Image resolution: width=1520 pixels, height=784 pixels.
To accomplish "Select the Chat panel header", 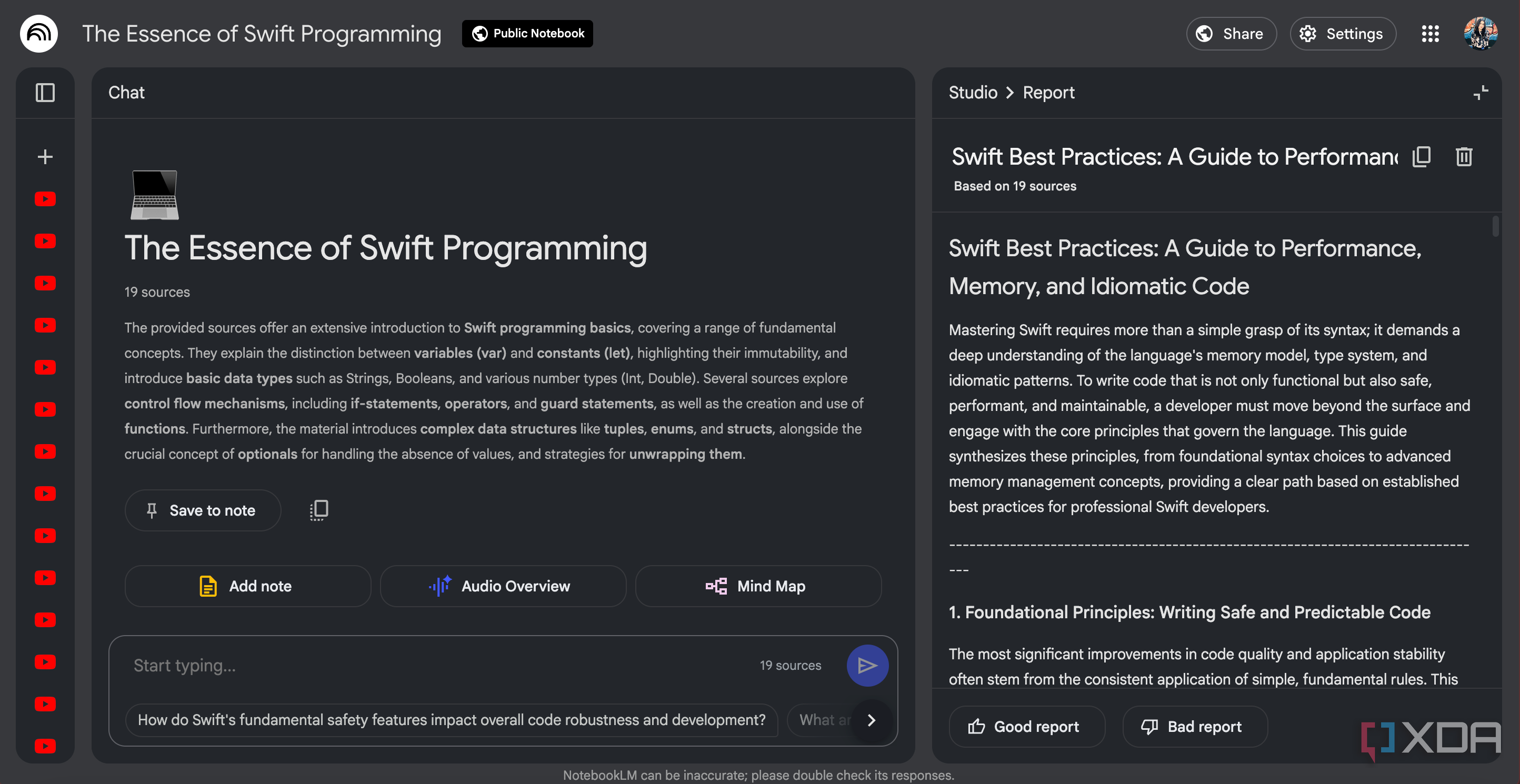I will point(126,93).
